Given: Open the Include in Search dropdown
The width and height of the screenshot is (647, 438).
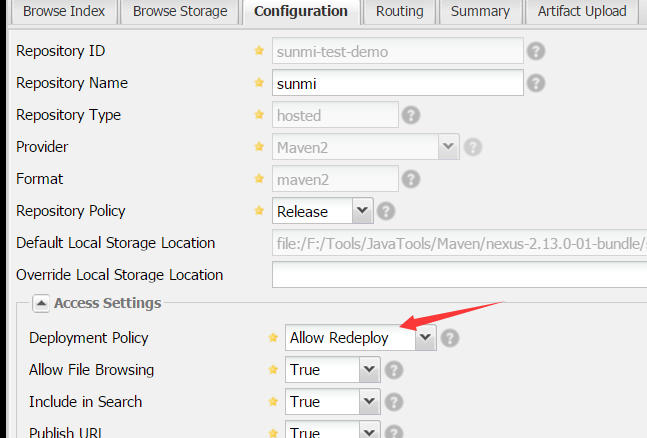Looking at the screenshot, I should coord(369,402).
